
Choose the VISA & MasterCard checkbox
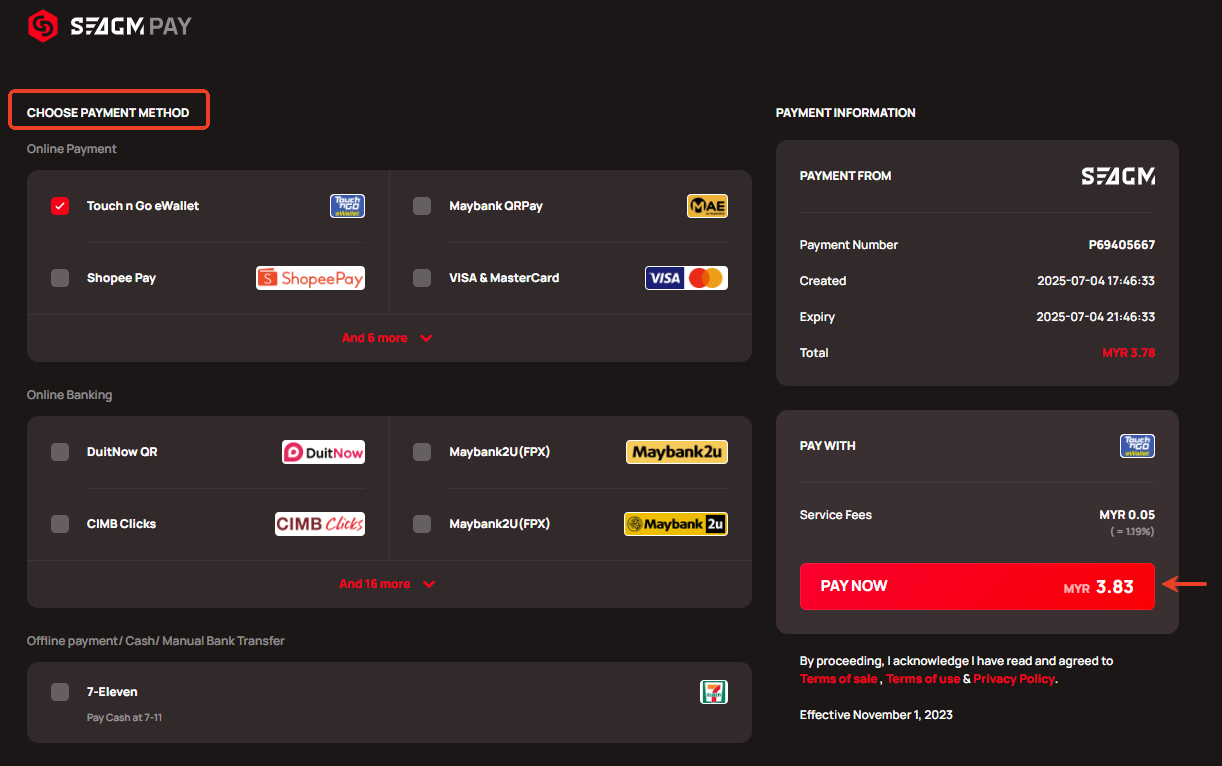pos(422,278)
